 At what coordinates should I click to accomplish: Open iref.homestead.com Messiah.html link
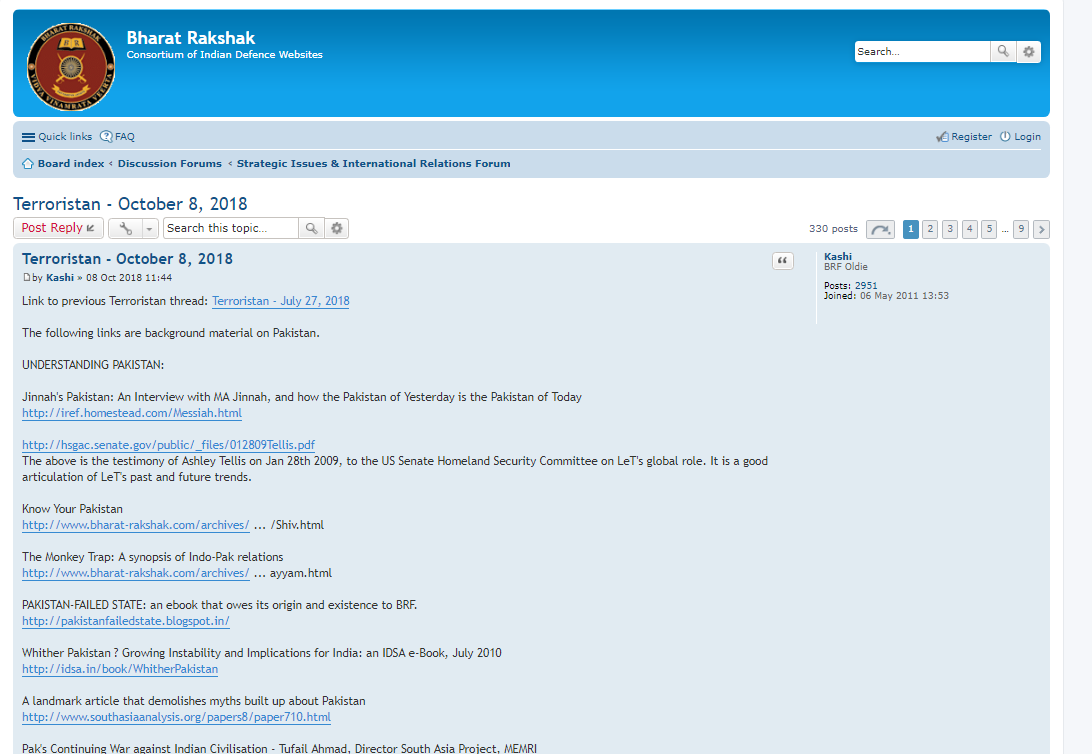[x=132, y=413]
